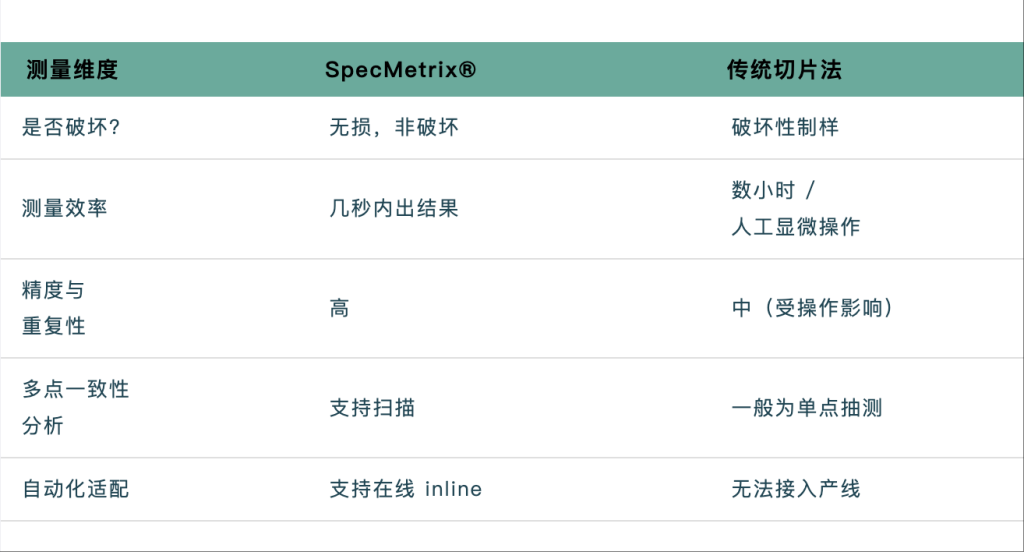This screenshot has height=552, width=1024.
Task: Select the 精度与重复性 row label
Action: (54, 308)
